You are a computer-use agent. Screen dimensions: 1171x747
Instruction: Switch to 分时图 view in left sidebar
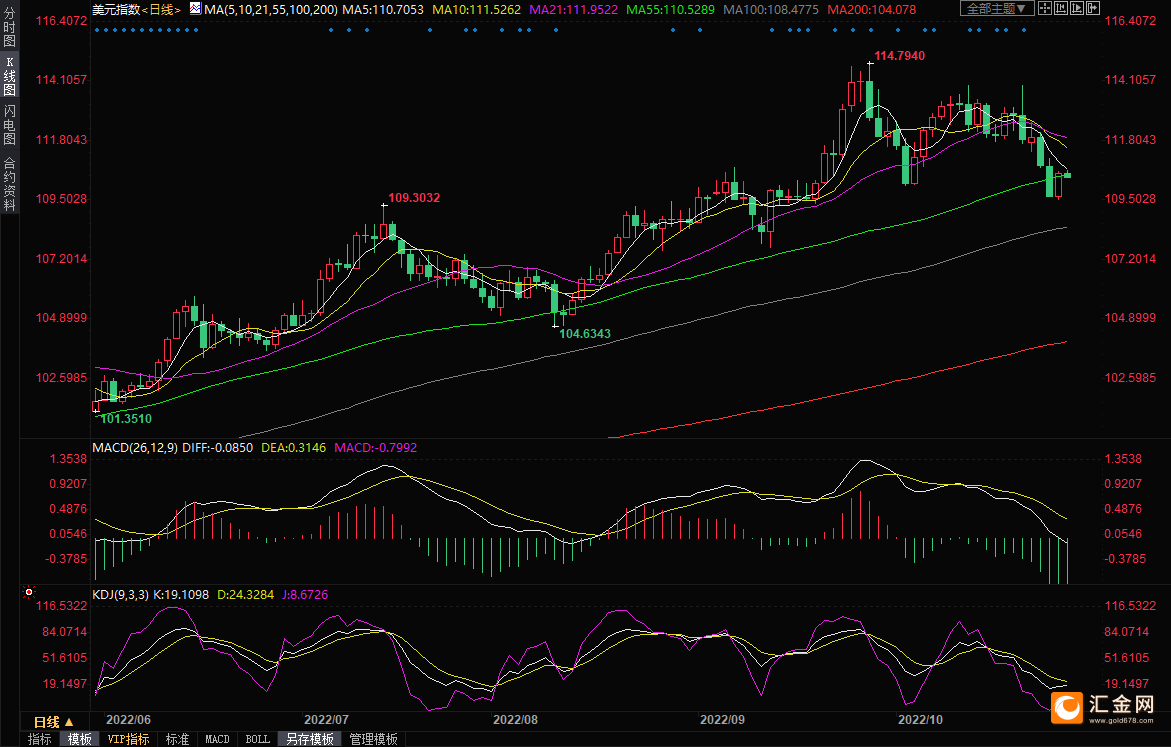[9, 27]
